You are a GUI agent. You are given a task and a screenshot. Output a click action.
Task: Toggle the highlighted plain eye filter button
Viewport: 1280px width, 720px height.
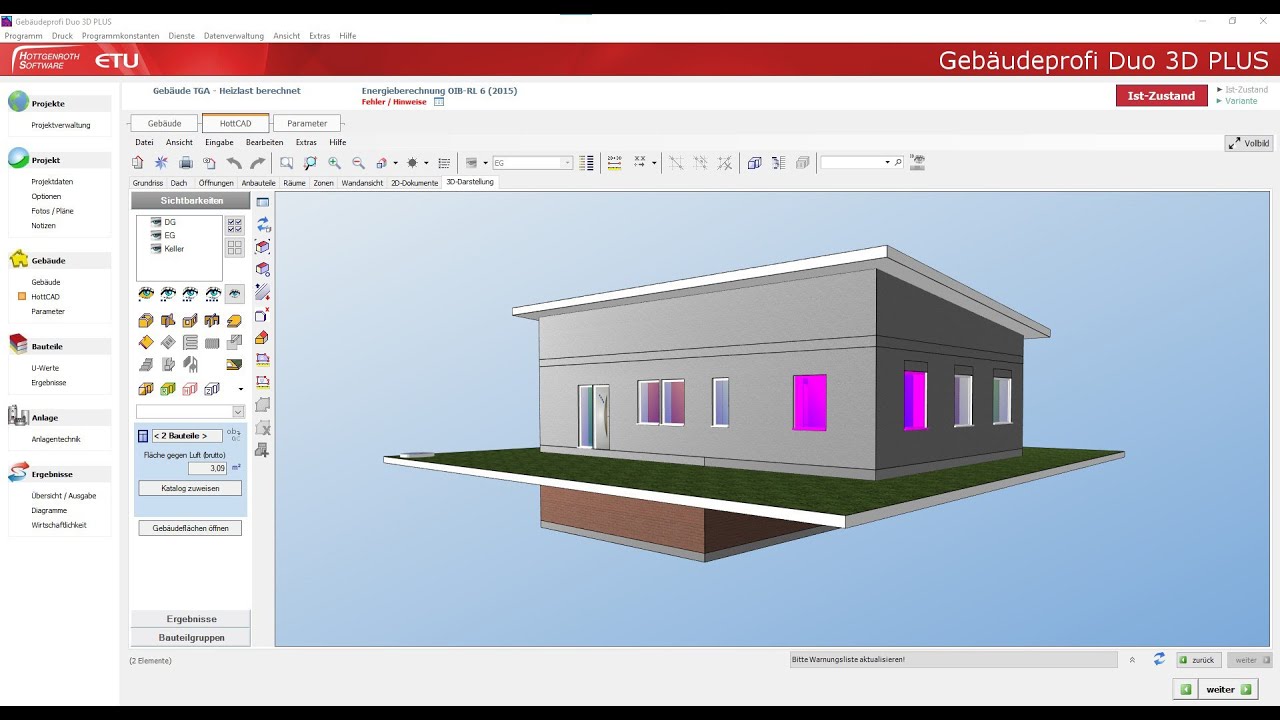click(234, 294)
